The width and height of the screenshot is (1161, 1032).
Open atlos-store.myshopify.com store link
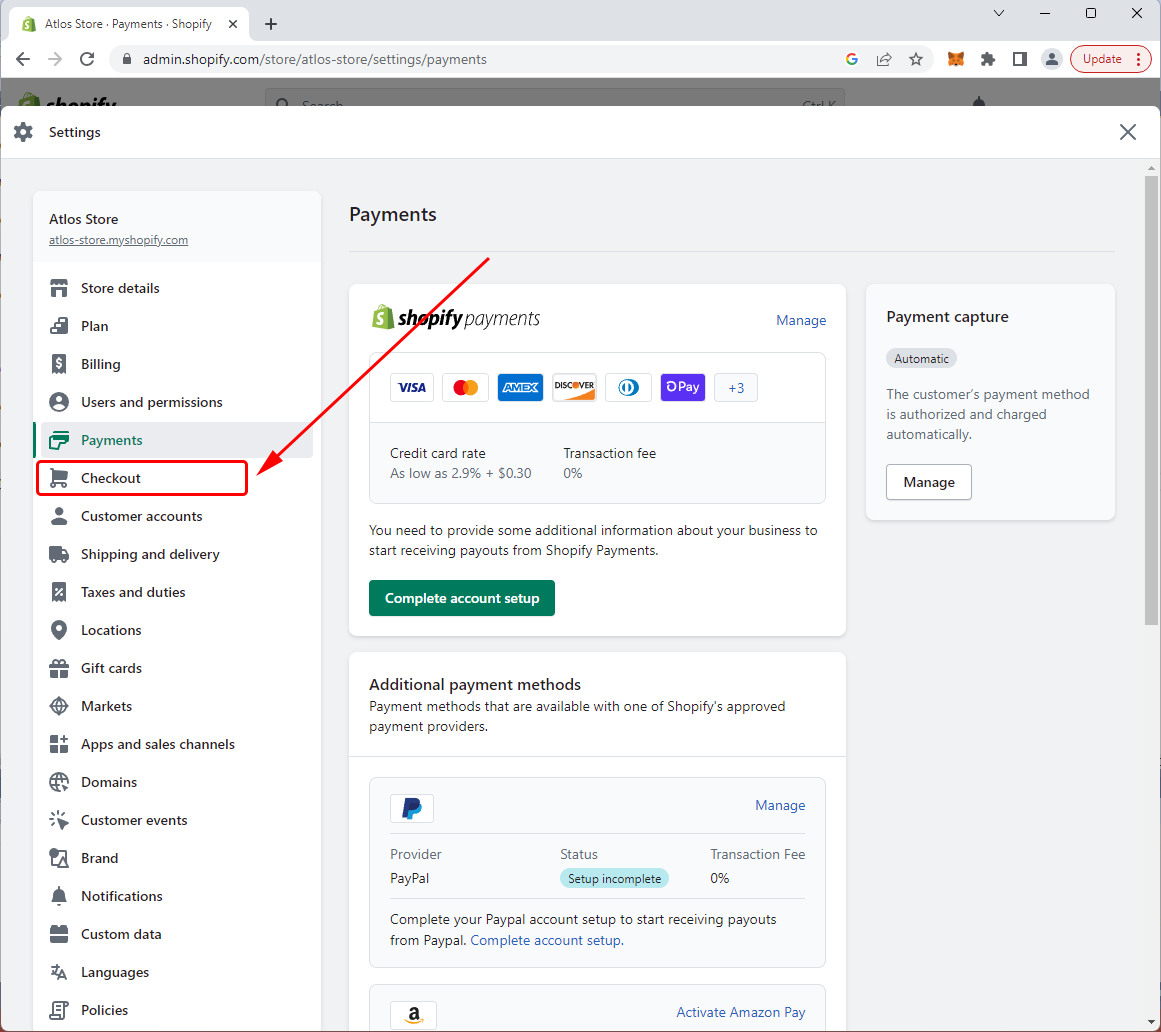point(118,240)
